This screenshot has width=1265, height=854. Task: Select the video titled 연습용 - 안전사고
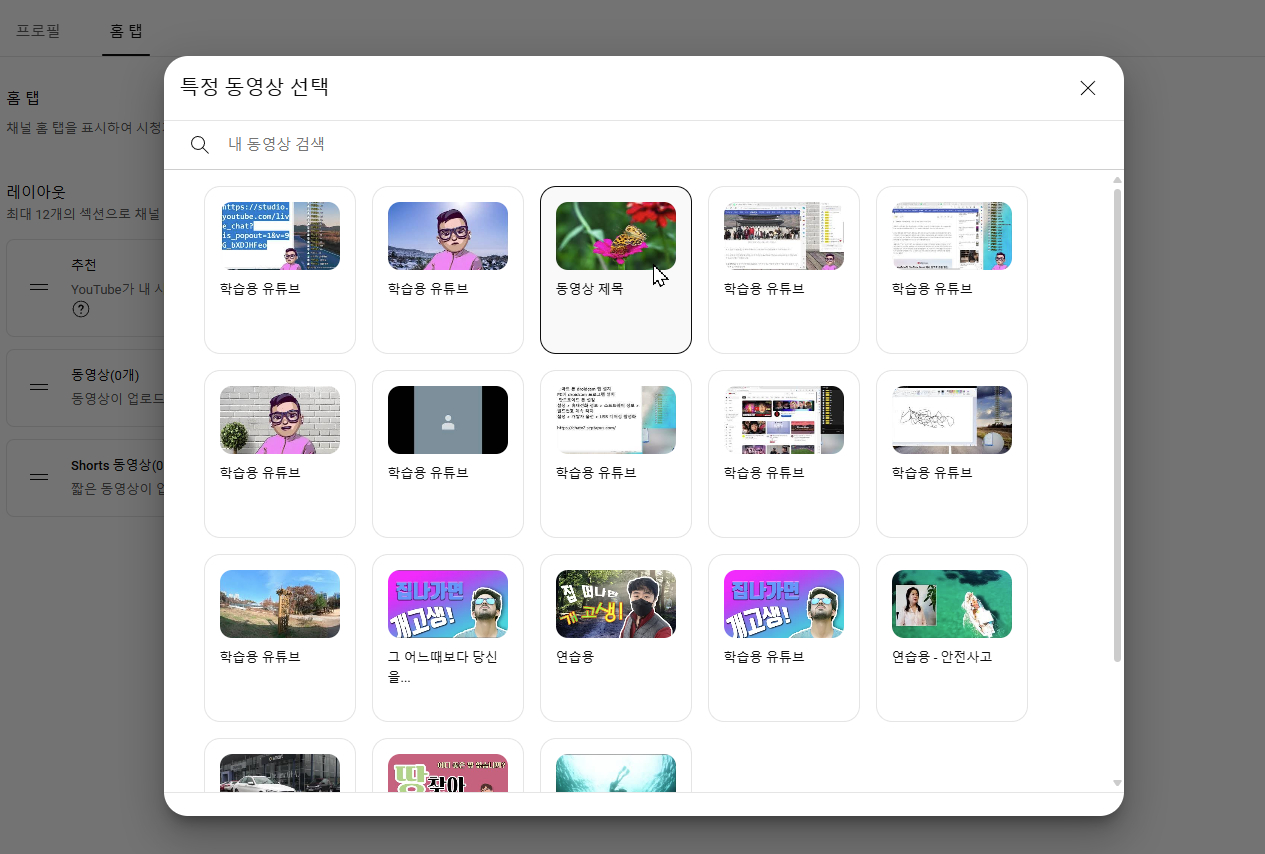[952, 638]
